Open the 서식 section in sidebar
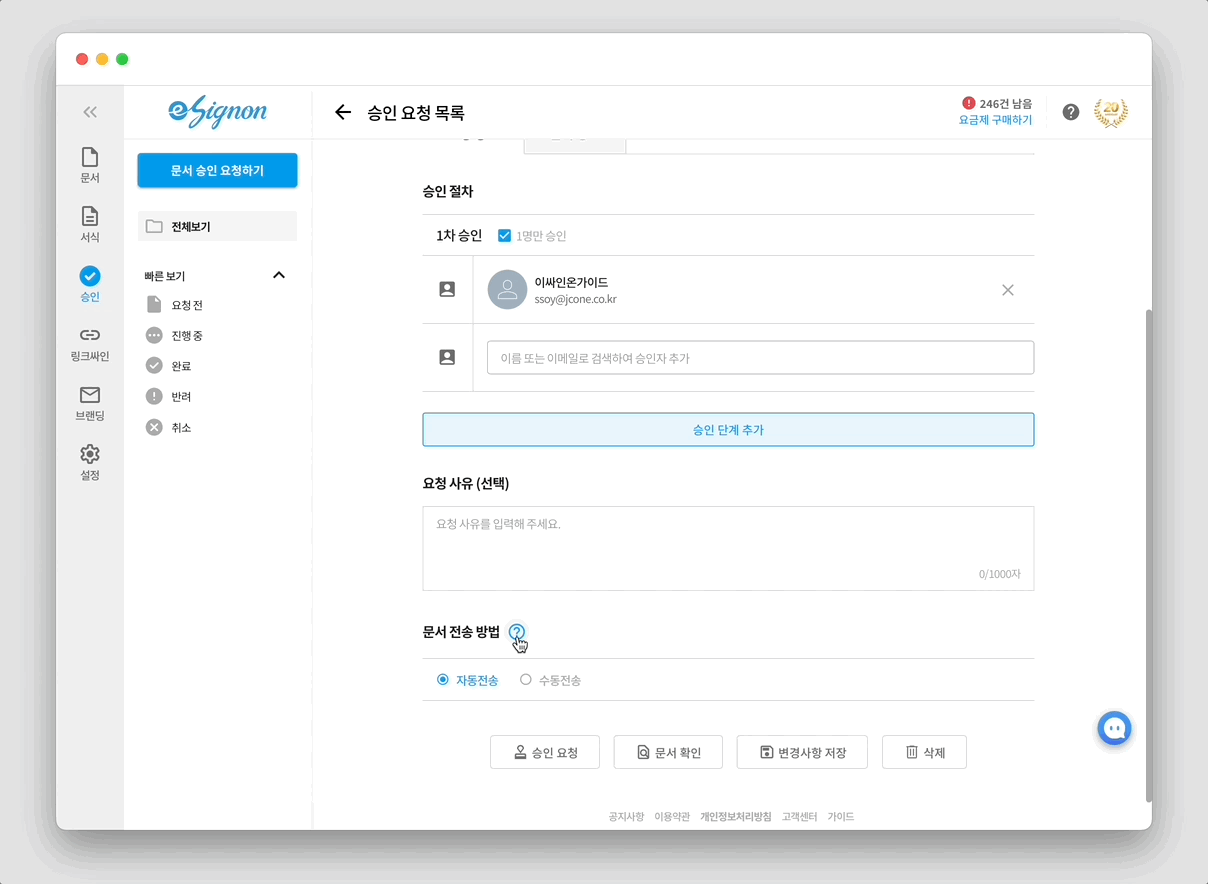 tap(90, 224)
